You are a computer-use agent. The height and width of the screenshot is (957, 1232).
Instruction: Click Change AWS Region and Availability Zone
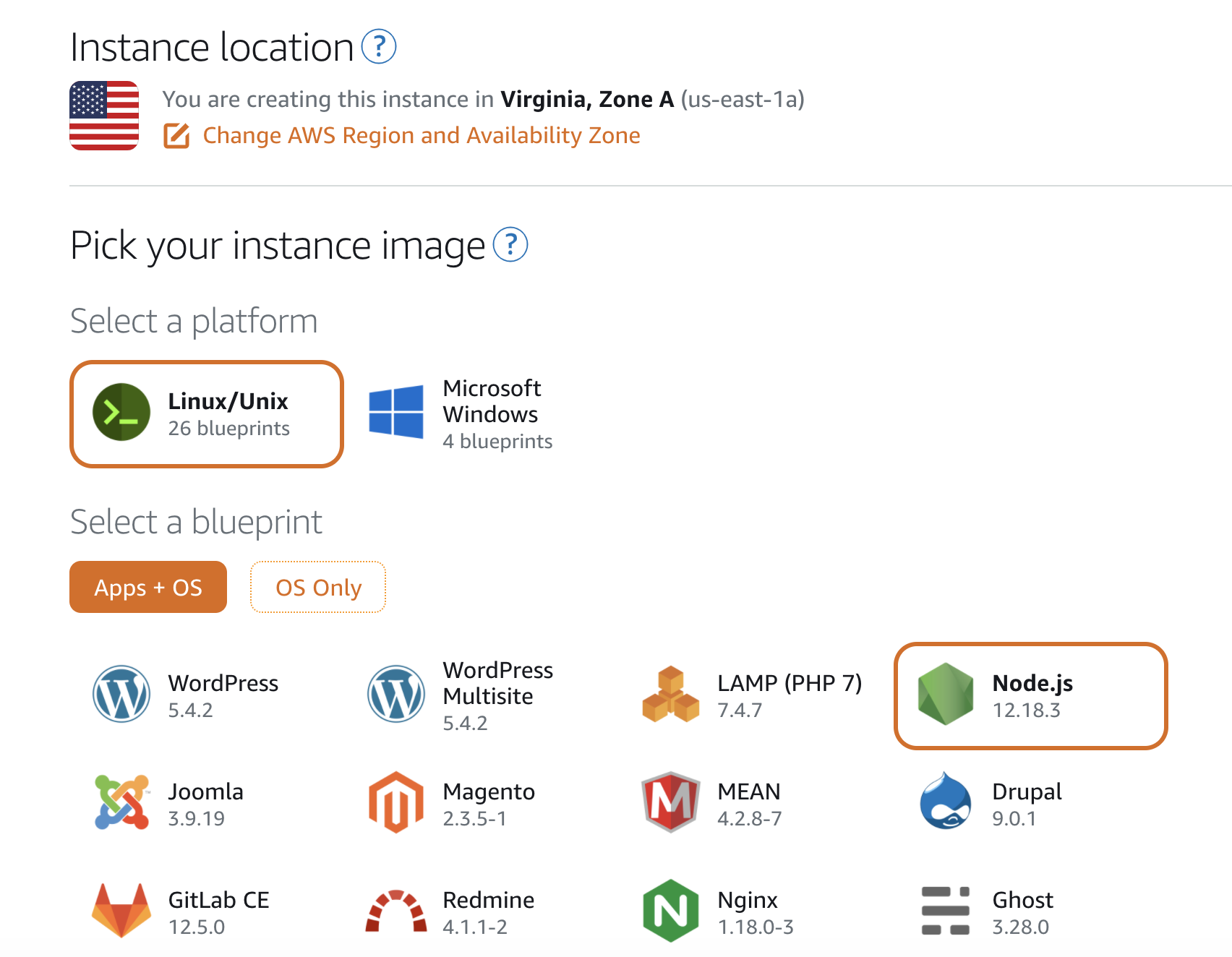(x=421, y=136)
